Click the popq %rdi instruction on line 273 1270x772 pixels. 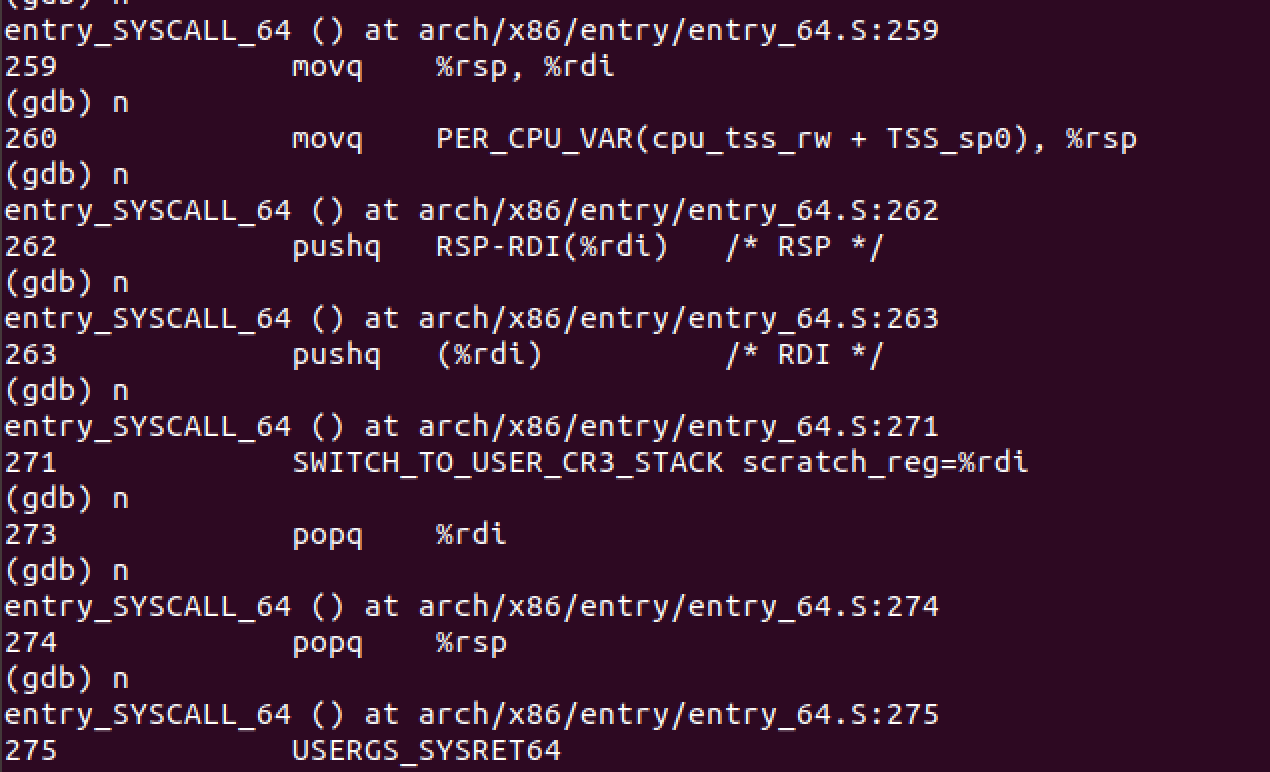click(x=399, y=535)
